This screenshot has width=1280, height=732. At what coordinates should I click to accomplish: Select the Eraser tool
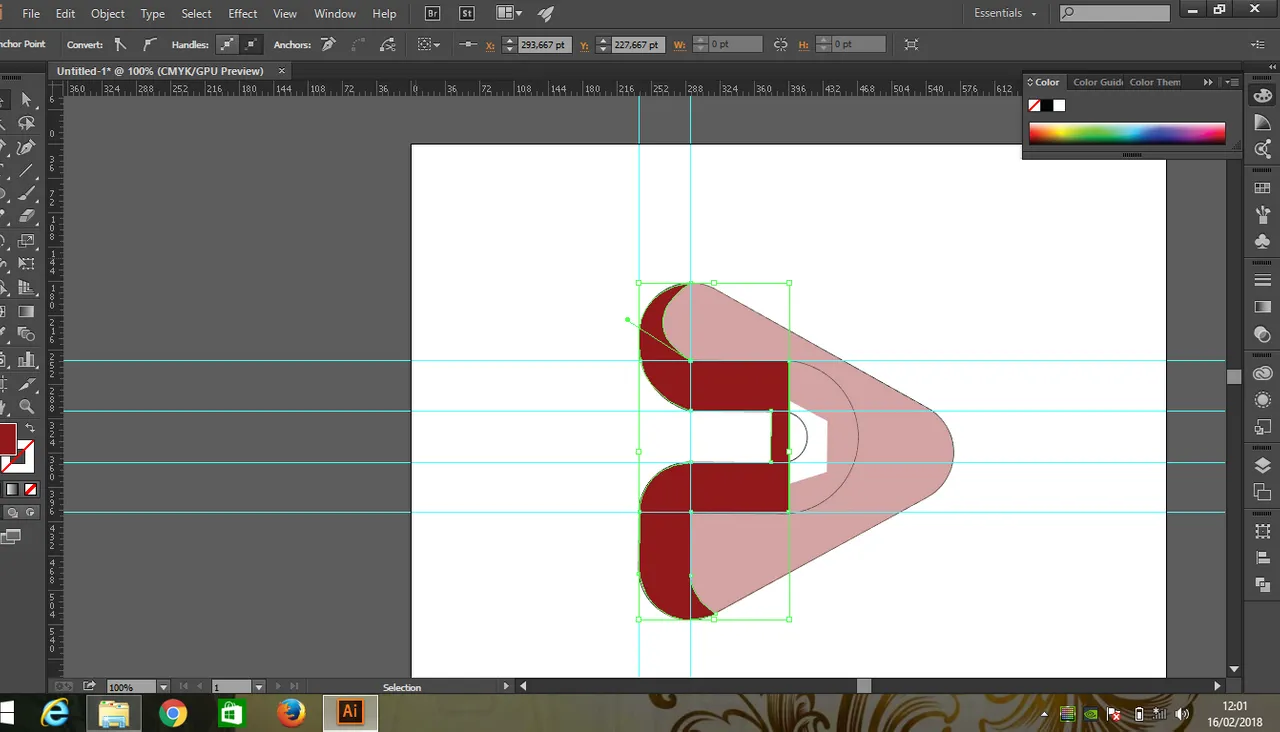pyautogui.click(x=27, y=218)
